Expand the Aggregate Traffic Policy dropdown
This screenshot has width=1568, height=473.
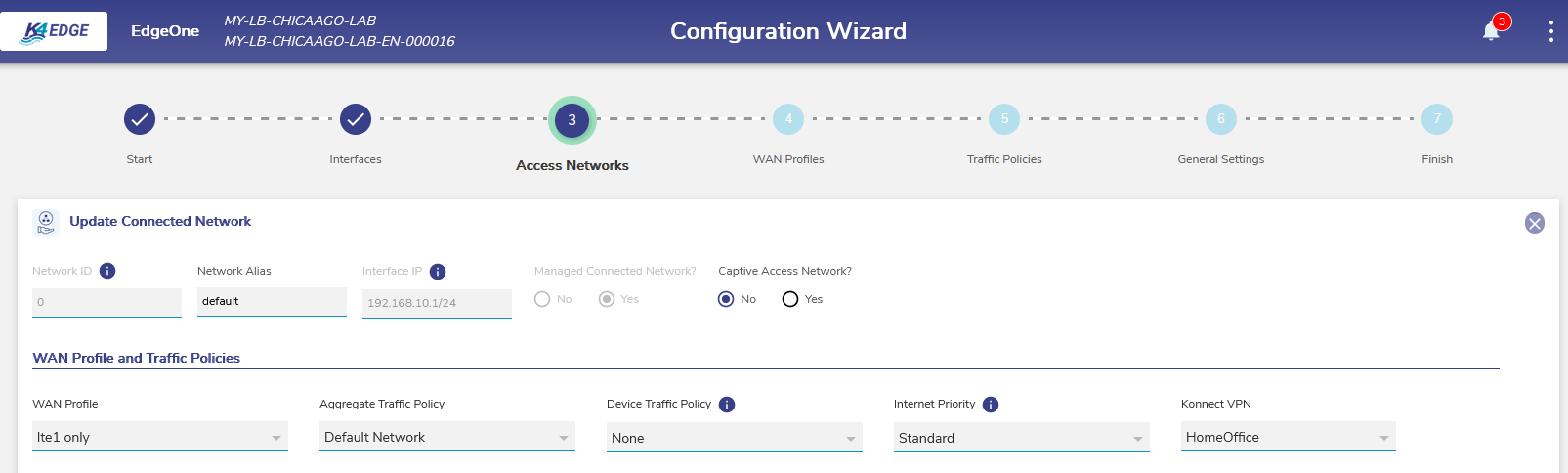[x=447, y=437]
